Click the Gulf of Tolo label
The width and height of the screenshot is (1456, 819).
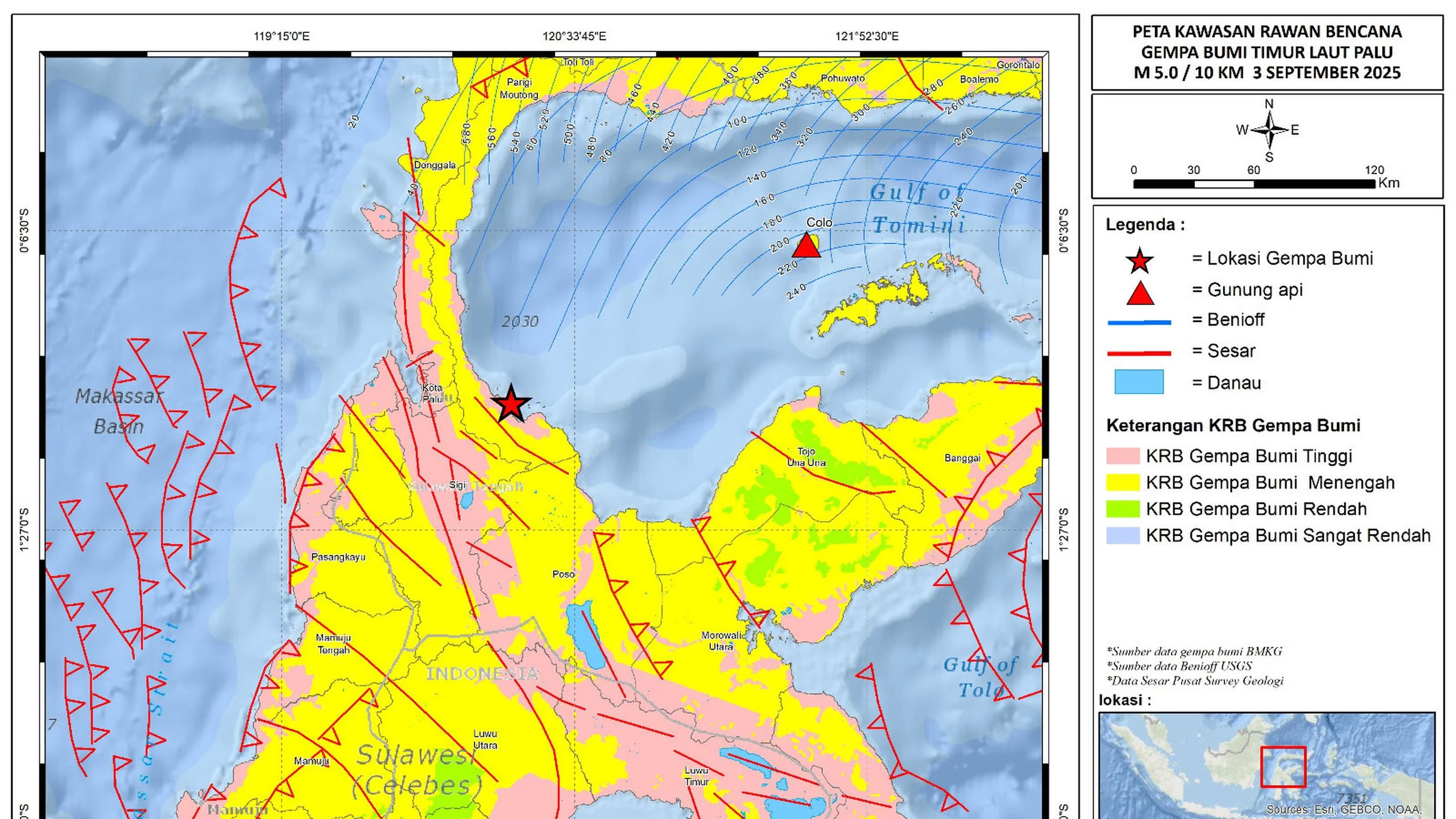point(981,677)
